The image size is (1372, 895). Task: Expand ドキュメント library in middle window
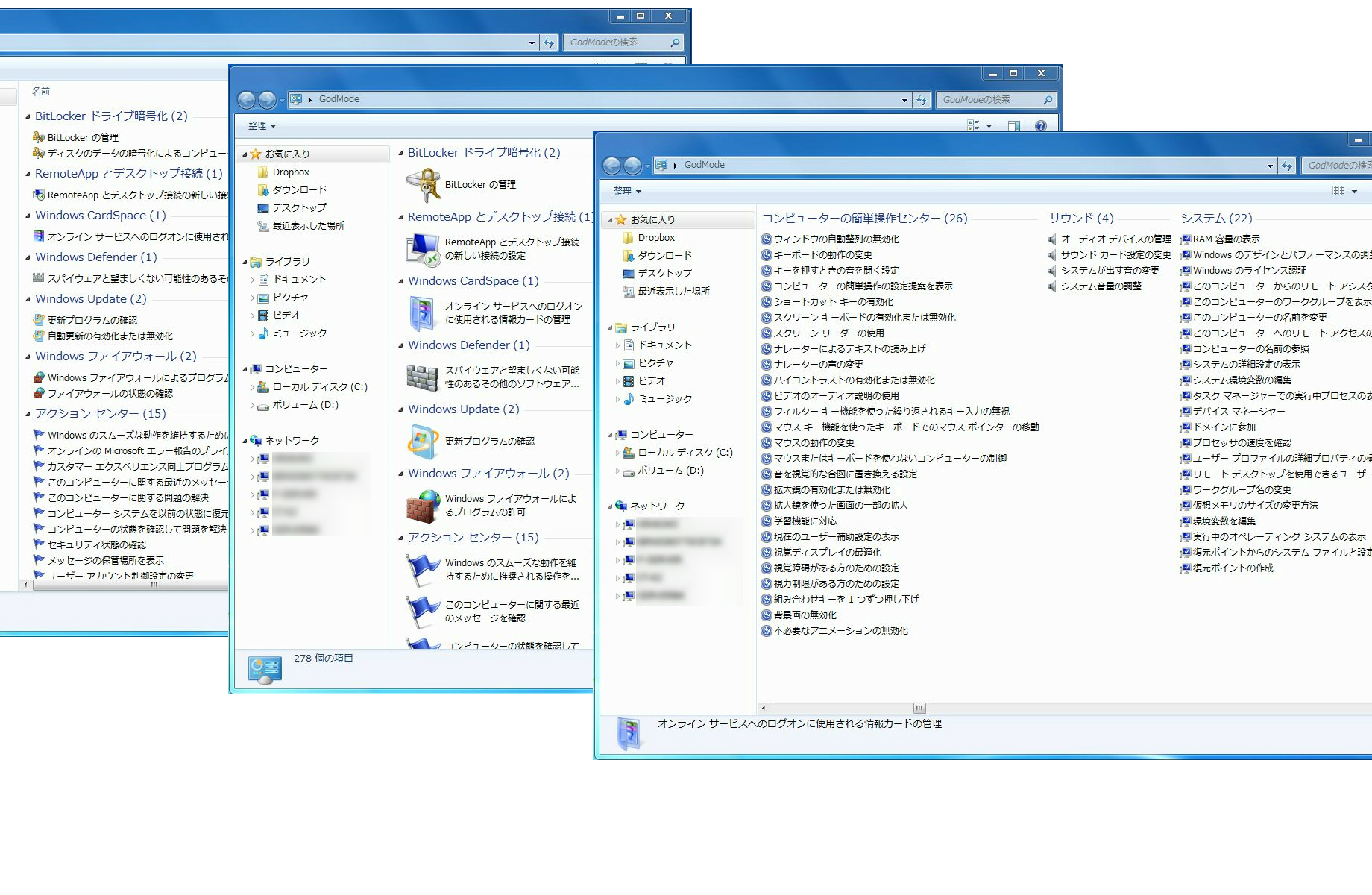252,280
